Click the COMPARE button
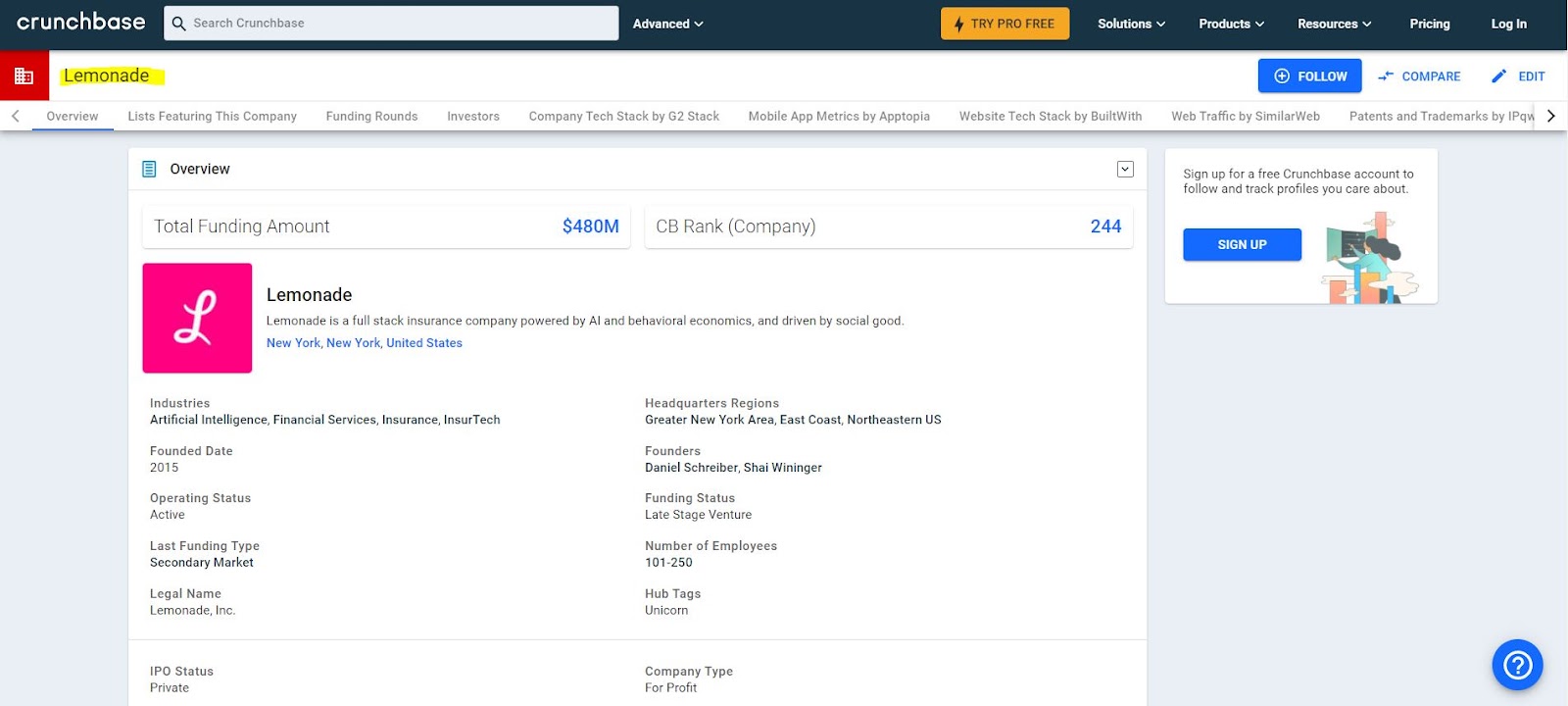The height and width of the screenshot is (706, 1568). [1419, 76]
